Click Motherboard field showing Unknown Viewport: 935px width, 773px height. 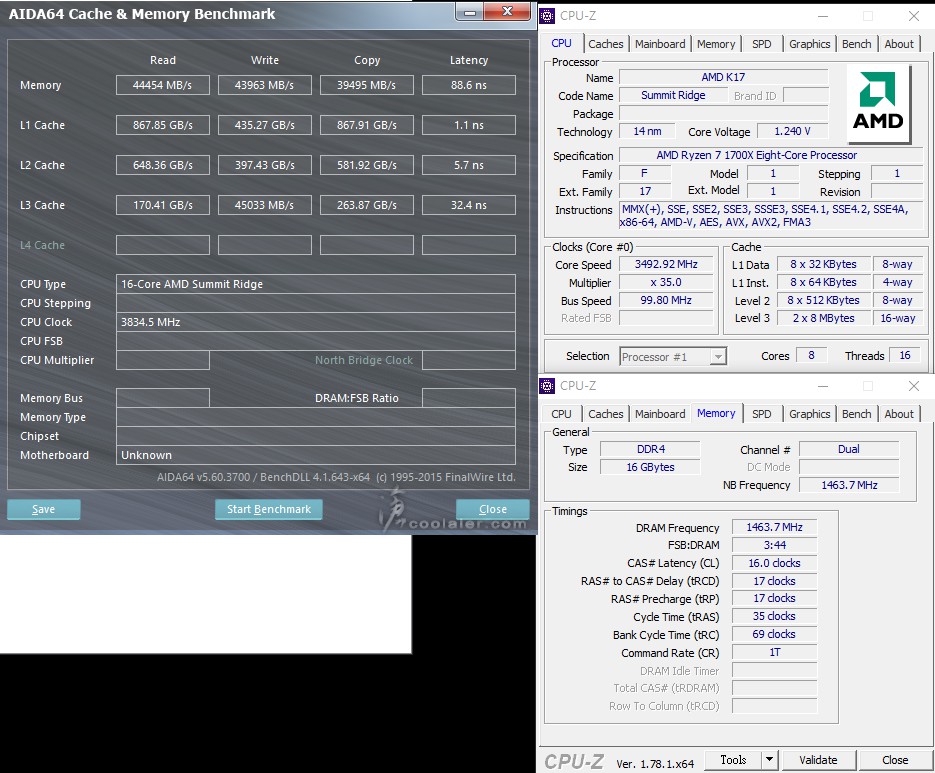pos(315,455)
